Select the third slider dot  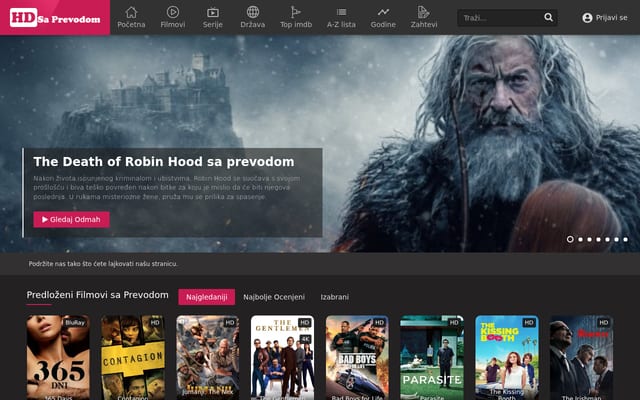(x=589, y=240)
